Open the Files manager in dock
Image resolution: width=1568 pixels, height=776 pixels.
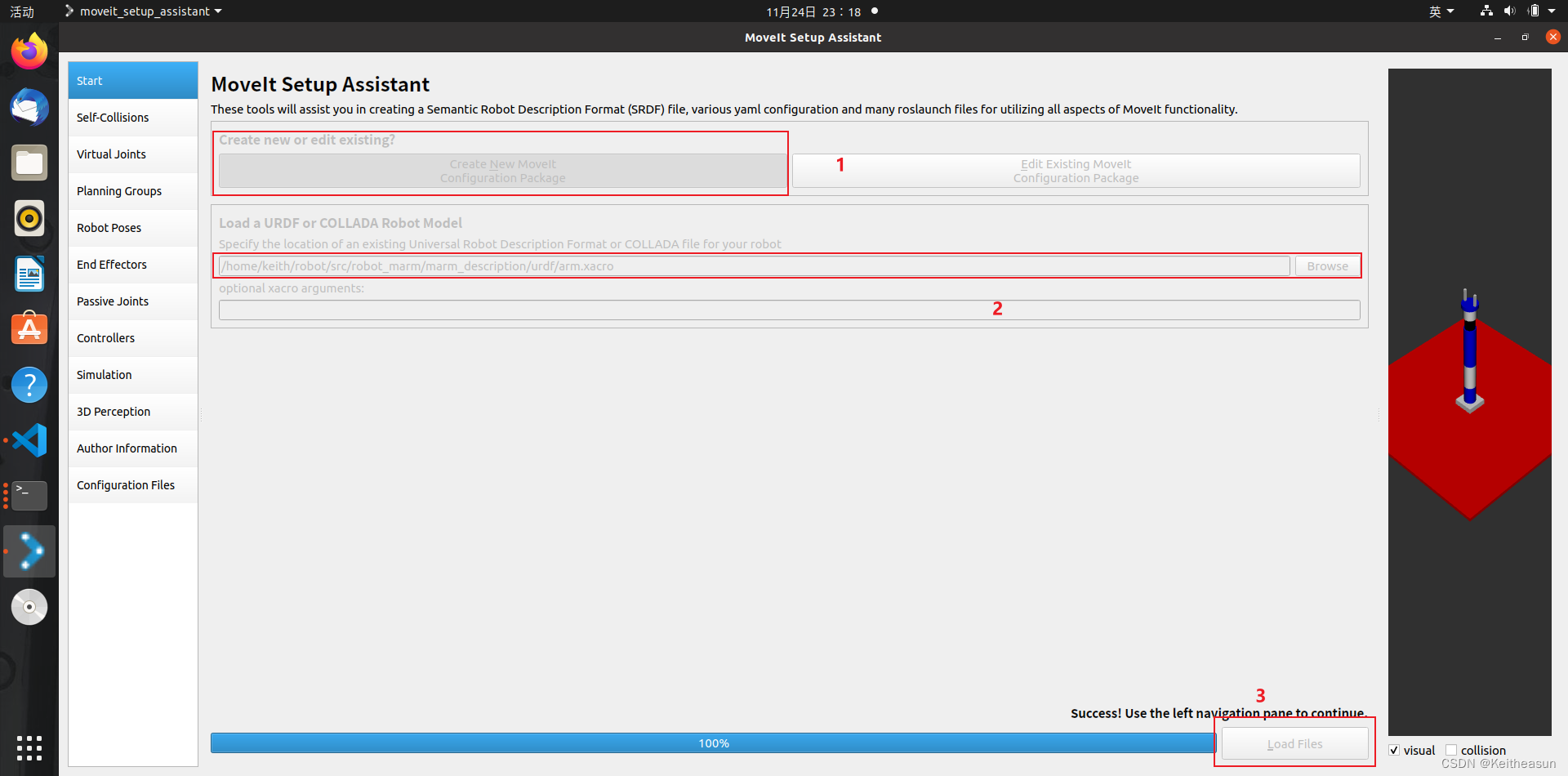pyautogui.click(x=29, y=163)
